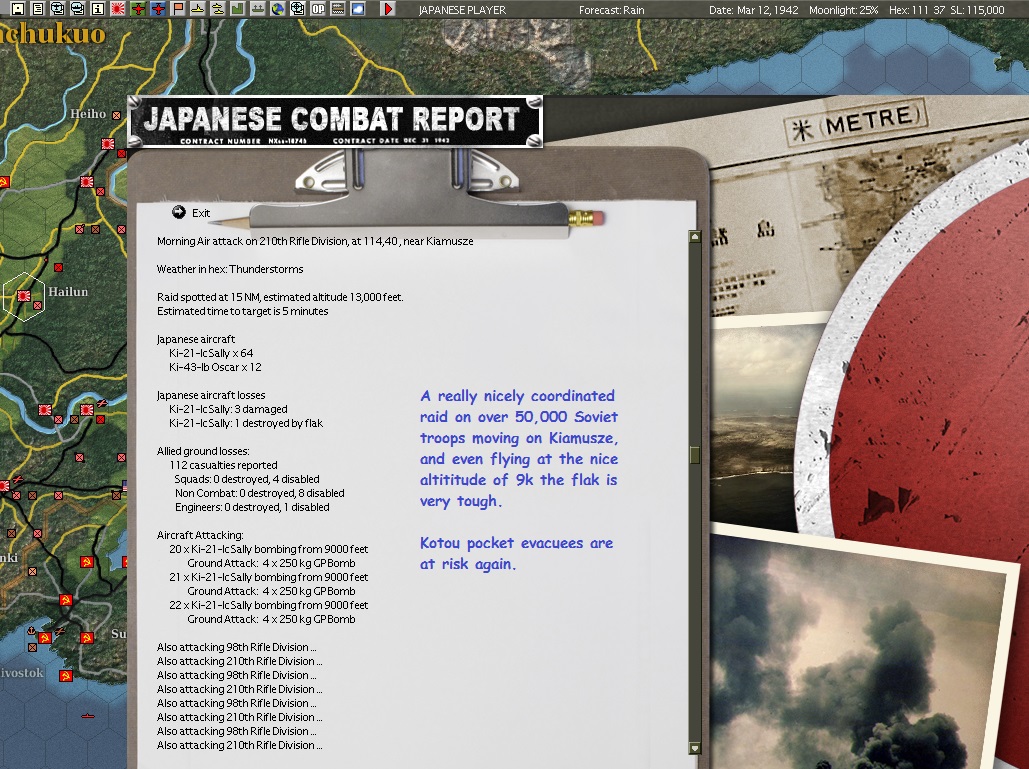
Task: Select the Hailun base hex on map
Action: (x=24, y=297)
